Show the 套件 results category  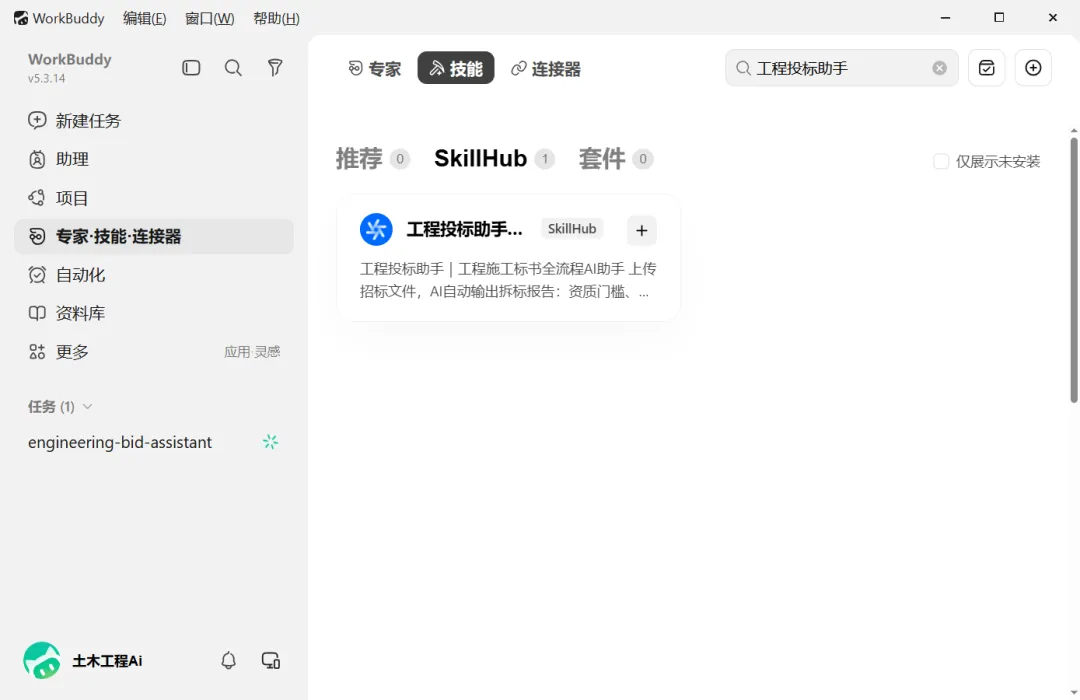(615, 158)
